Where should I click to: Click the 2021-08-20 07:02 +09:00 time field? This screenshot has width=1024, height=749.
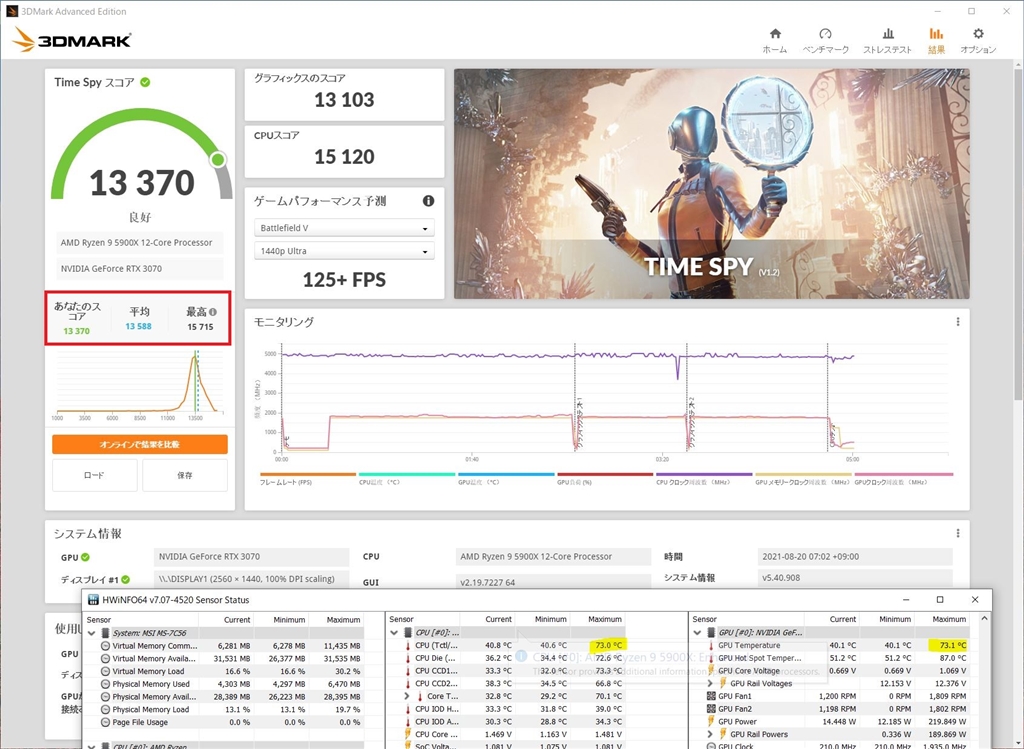coord(855,557)
